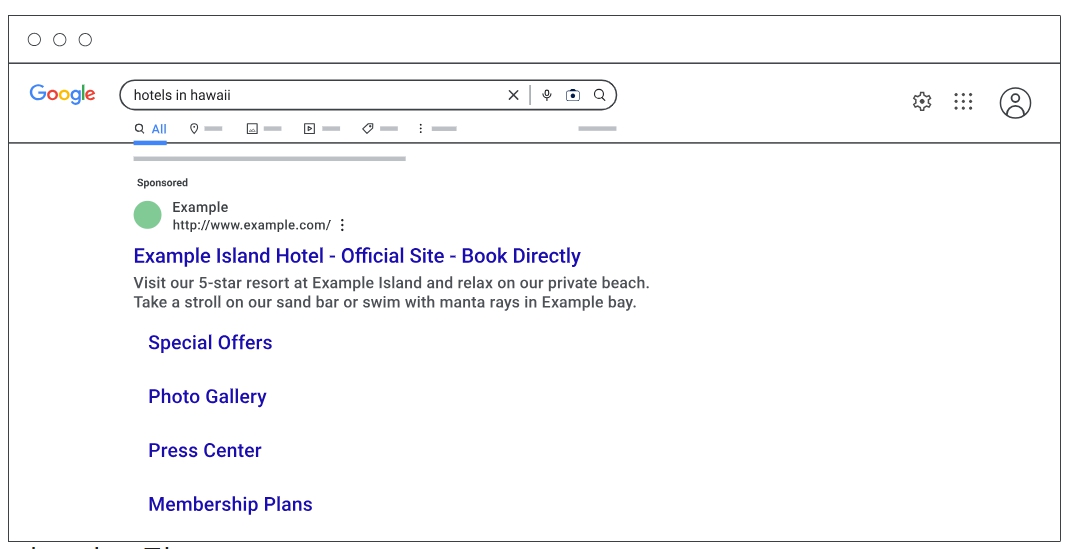Click the green Example advertiser favicon
The image size is (1069, 549).
pyautogui.click(x=147, y=215)
